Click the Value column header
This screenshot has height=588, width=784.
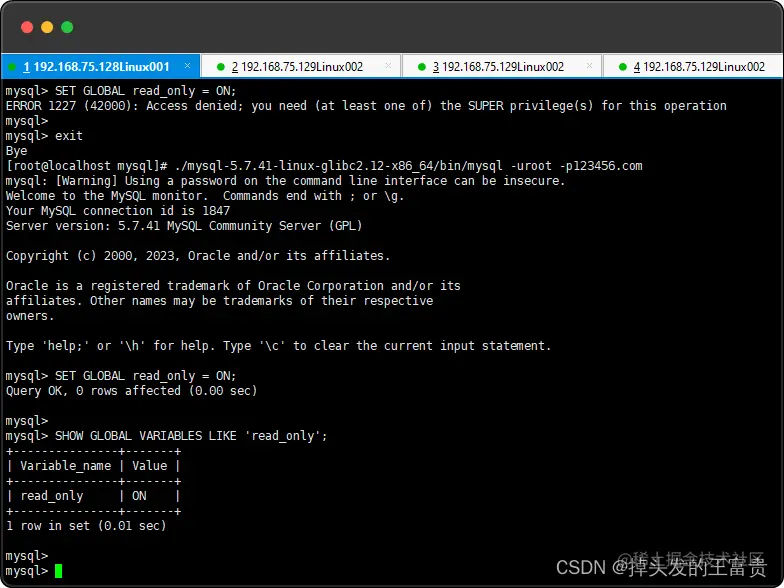point(150,466)
